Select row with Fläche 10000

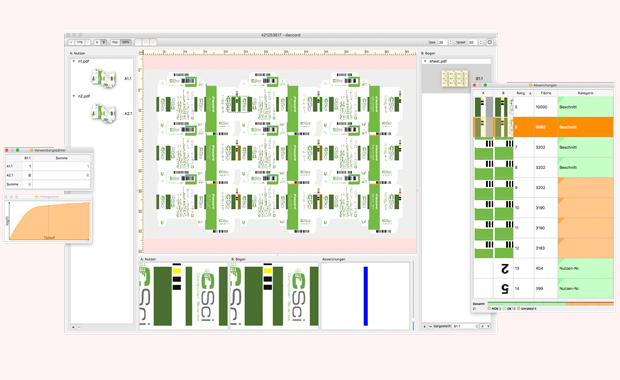(543, 107)
